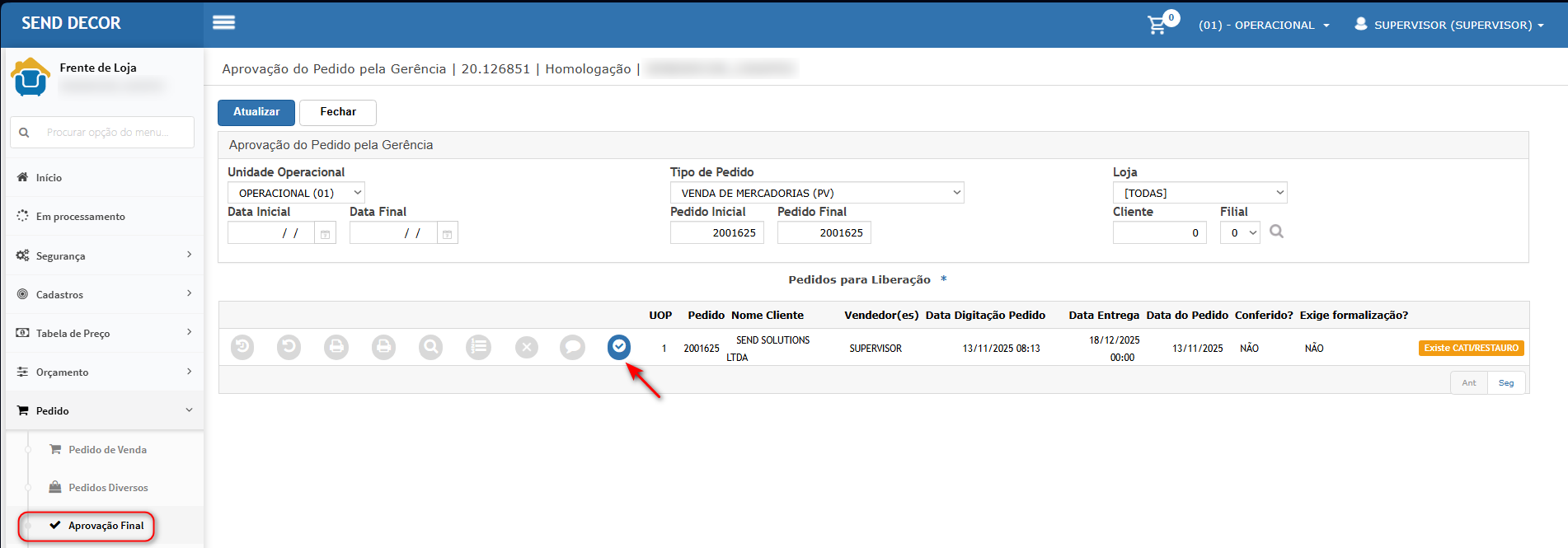
Task: Click the Fechar button
Action: point(338,112)
